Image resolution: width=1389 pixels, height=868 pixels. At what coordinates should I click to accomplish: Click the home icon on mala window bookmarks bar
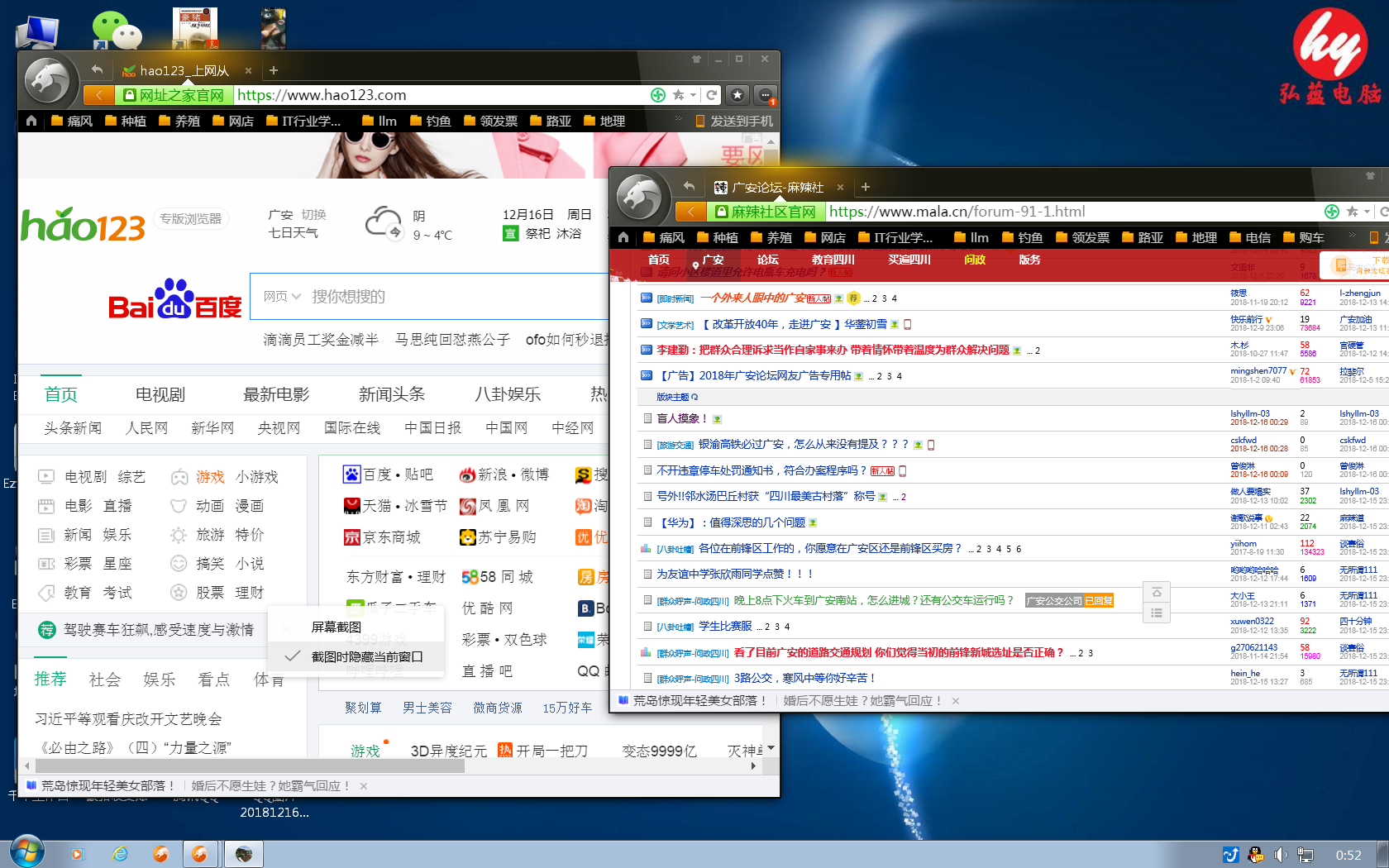point(623,237)
